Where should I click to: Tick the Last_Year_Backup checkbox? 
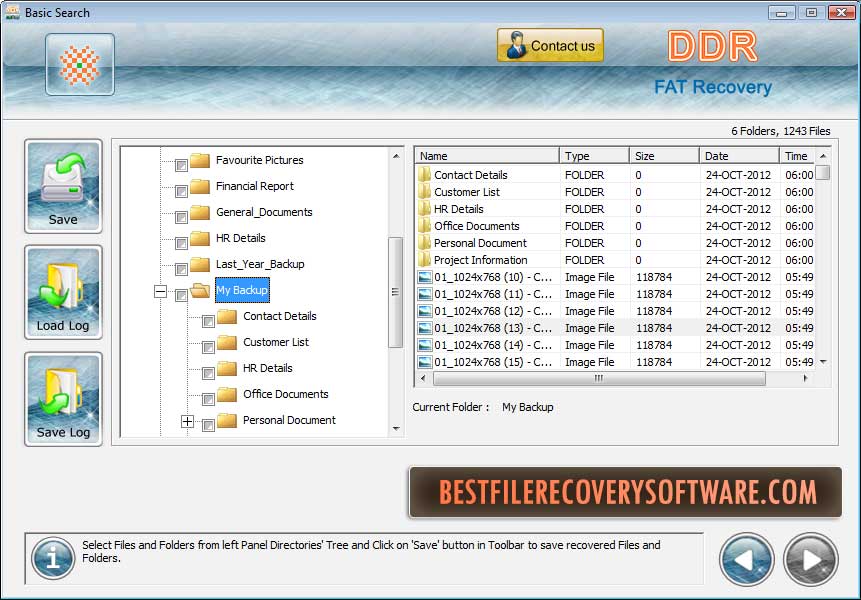(181, 269)
